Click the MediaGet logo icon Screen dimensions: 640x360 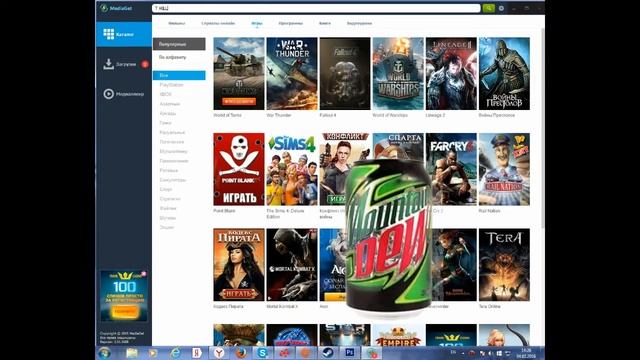[104, 8]
